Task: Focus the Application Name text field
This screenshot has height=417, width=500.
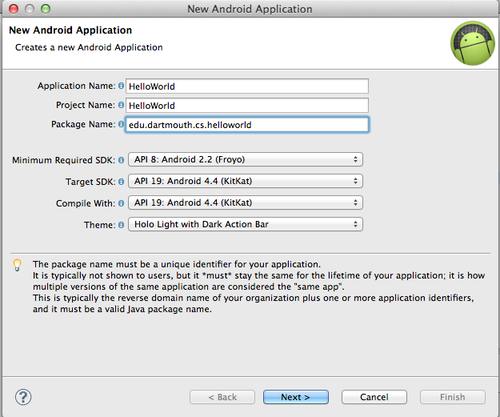Action: point(247,86)
